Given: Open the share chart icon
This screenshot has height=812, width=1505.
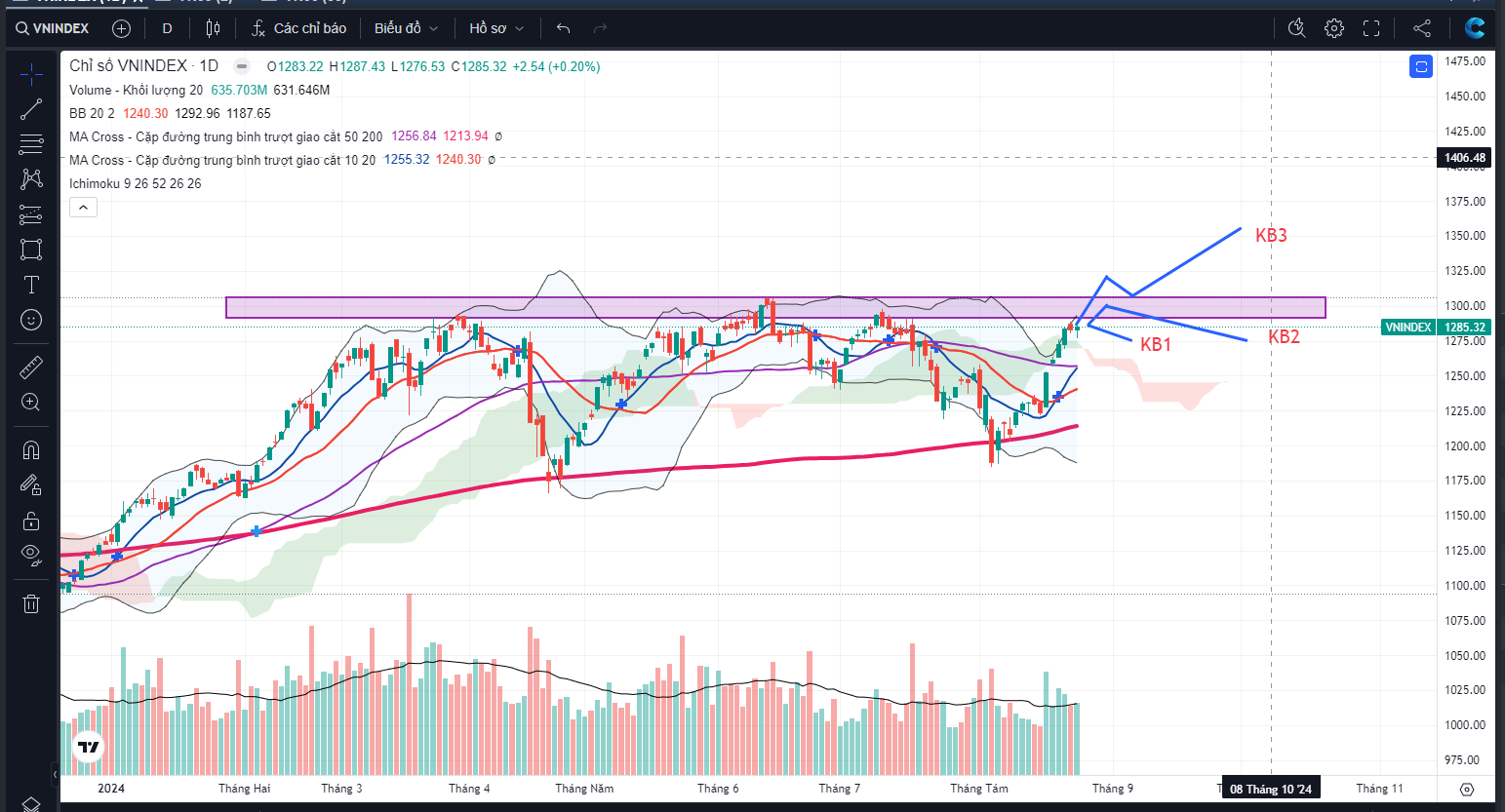Looking at the screenshot, I should (x=1422, y=28).
